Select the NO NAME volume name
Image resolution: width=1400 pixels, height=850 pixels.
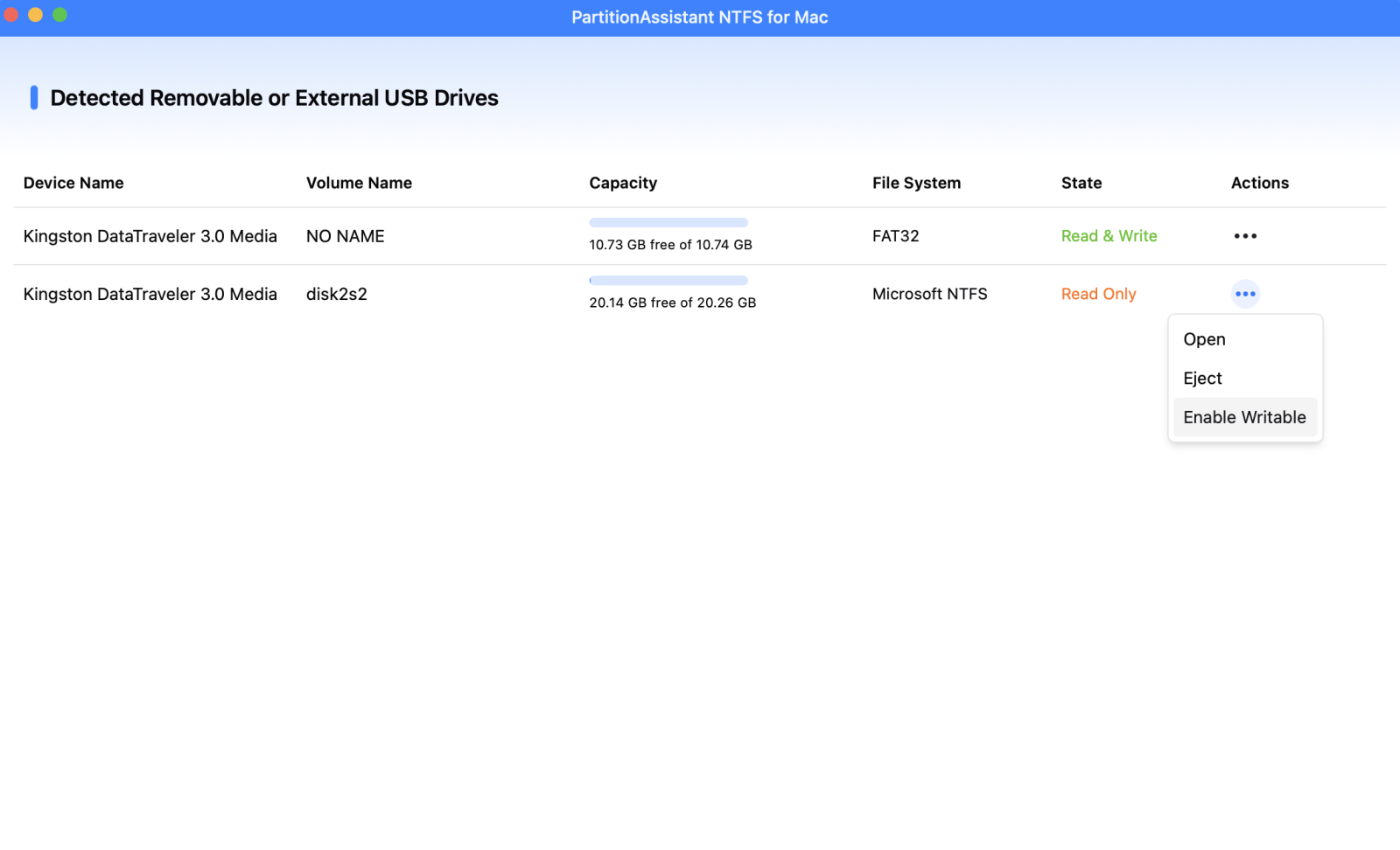[346, 236]
